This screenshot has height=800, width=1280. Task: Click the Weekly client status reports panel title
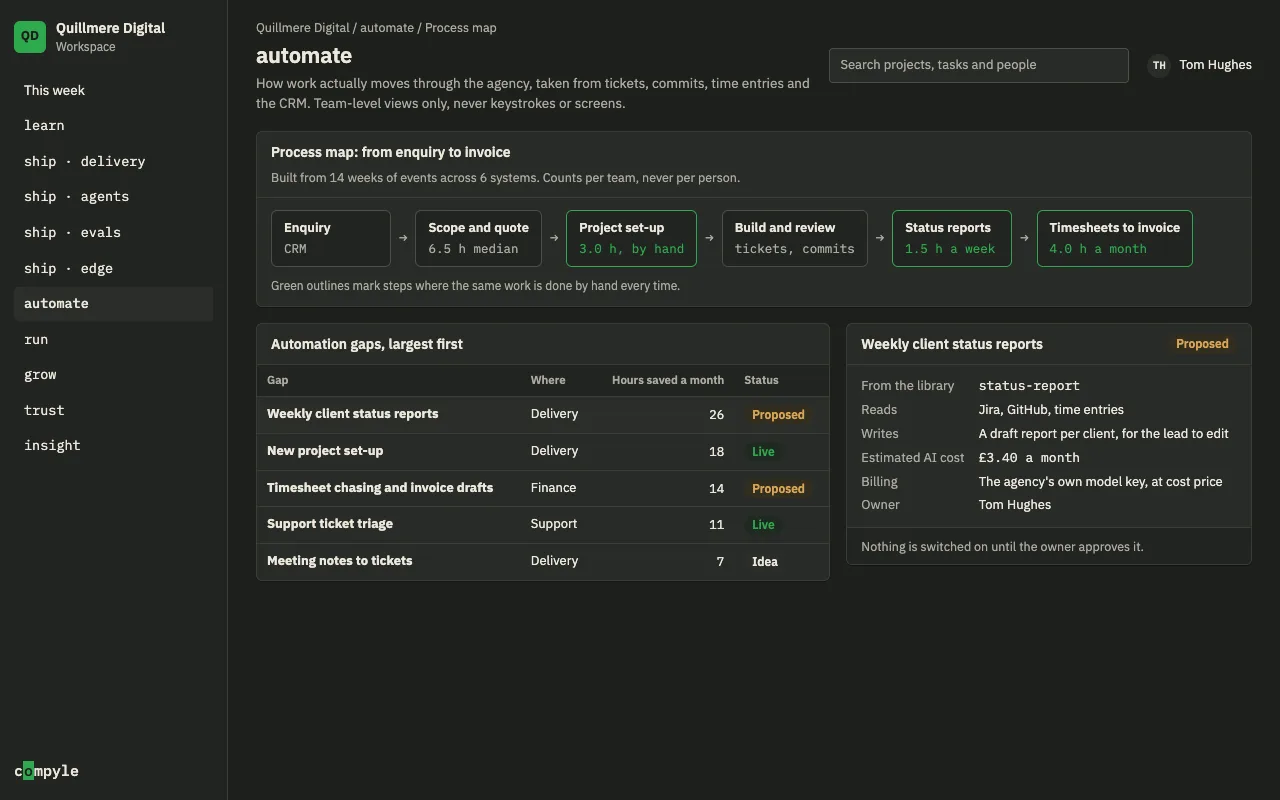952,344
